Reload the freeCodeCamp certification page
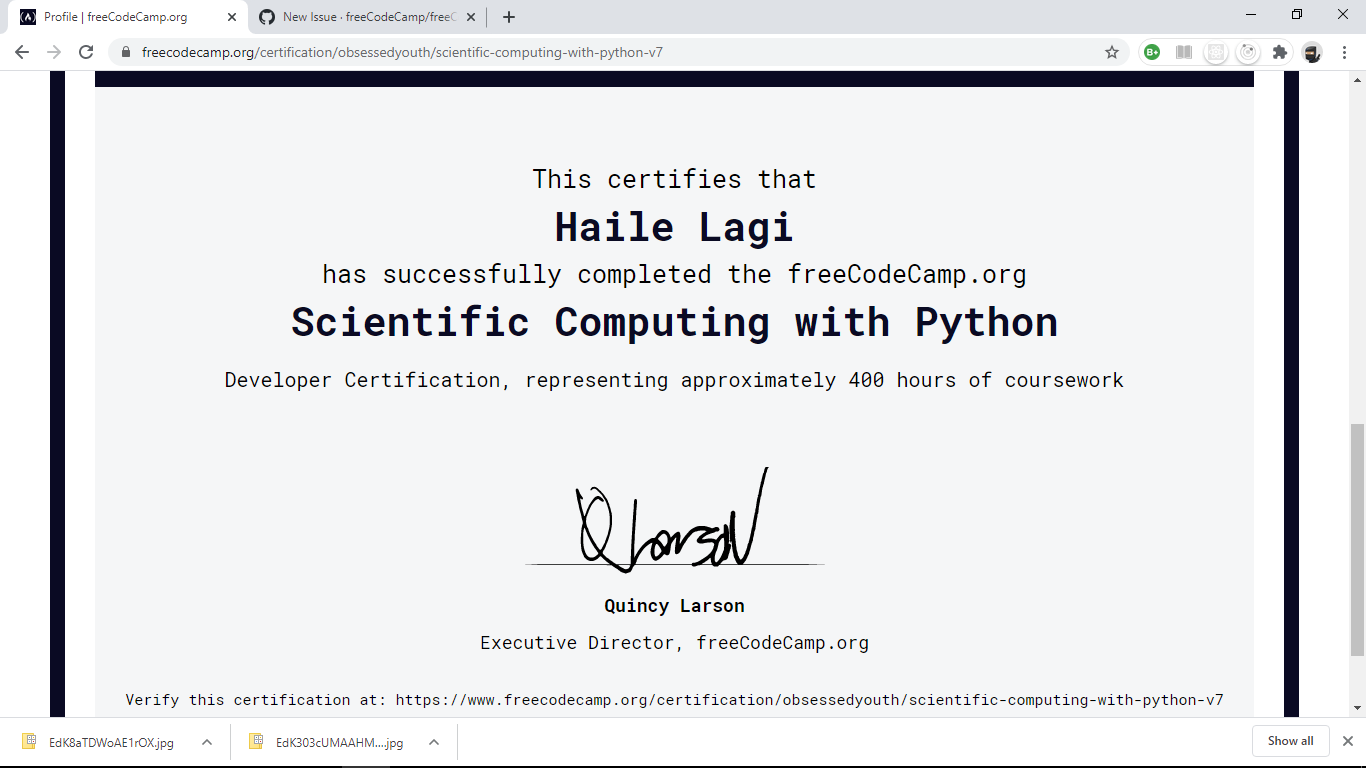Viewport: 1366px width, 768px height. click(x=86, y=52)
